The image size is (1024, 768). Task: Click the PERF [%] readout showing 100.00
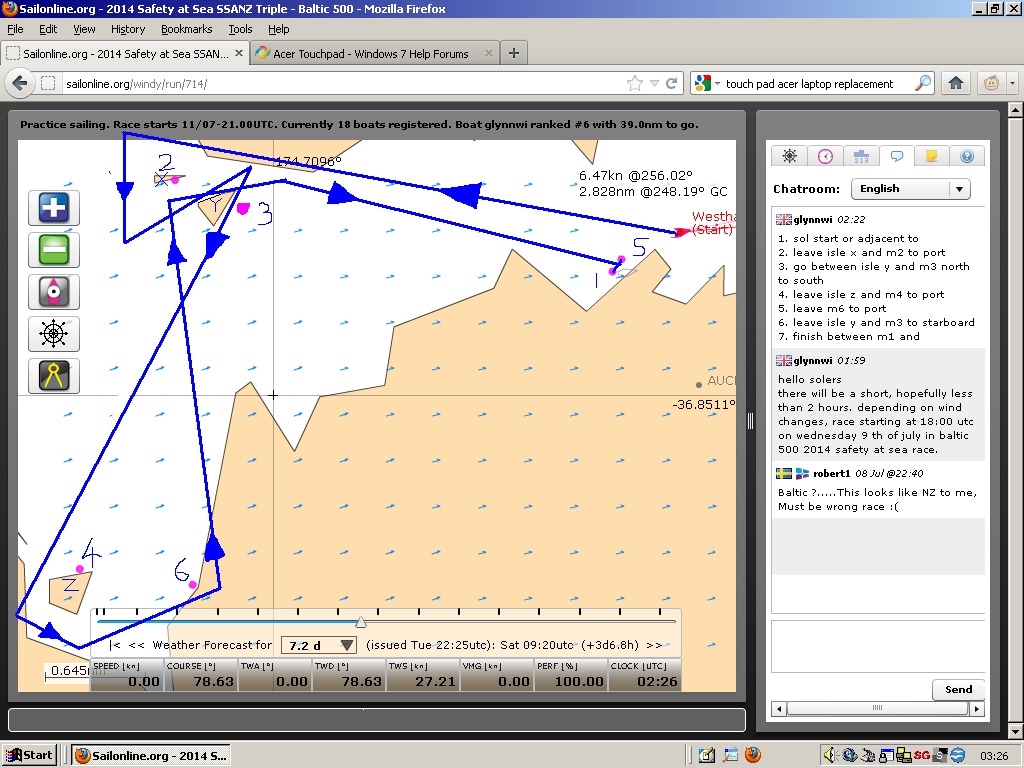pos(570,675)
